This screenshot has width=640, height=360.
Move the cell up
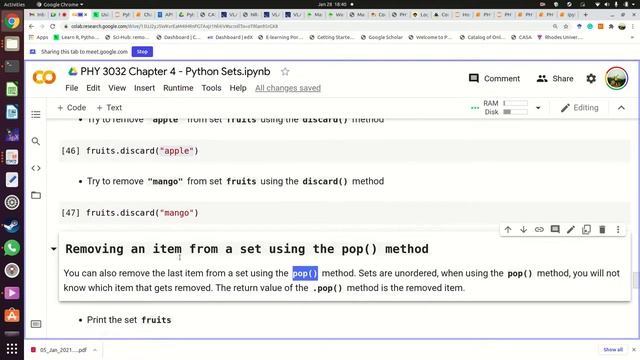point(508,229)
